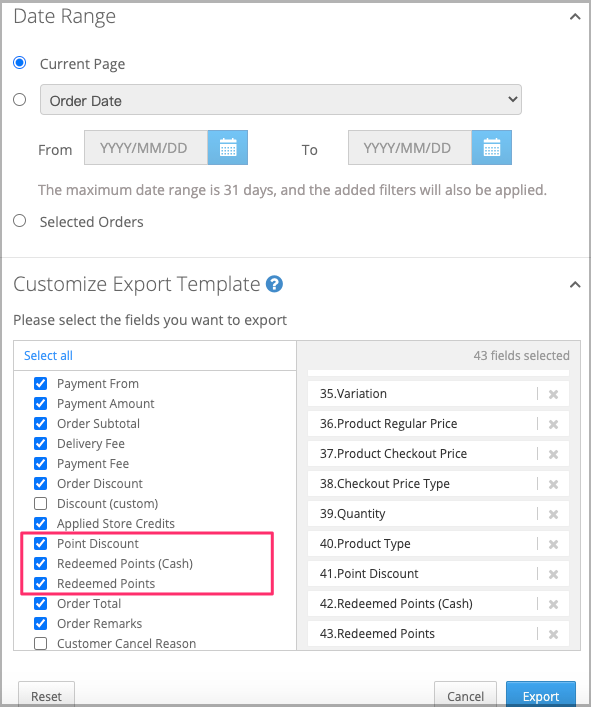Remove the 38.Checkout Price Type field
This screenshot has height=707, width=591.
[553, 484]
